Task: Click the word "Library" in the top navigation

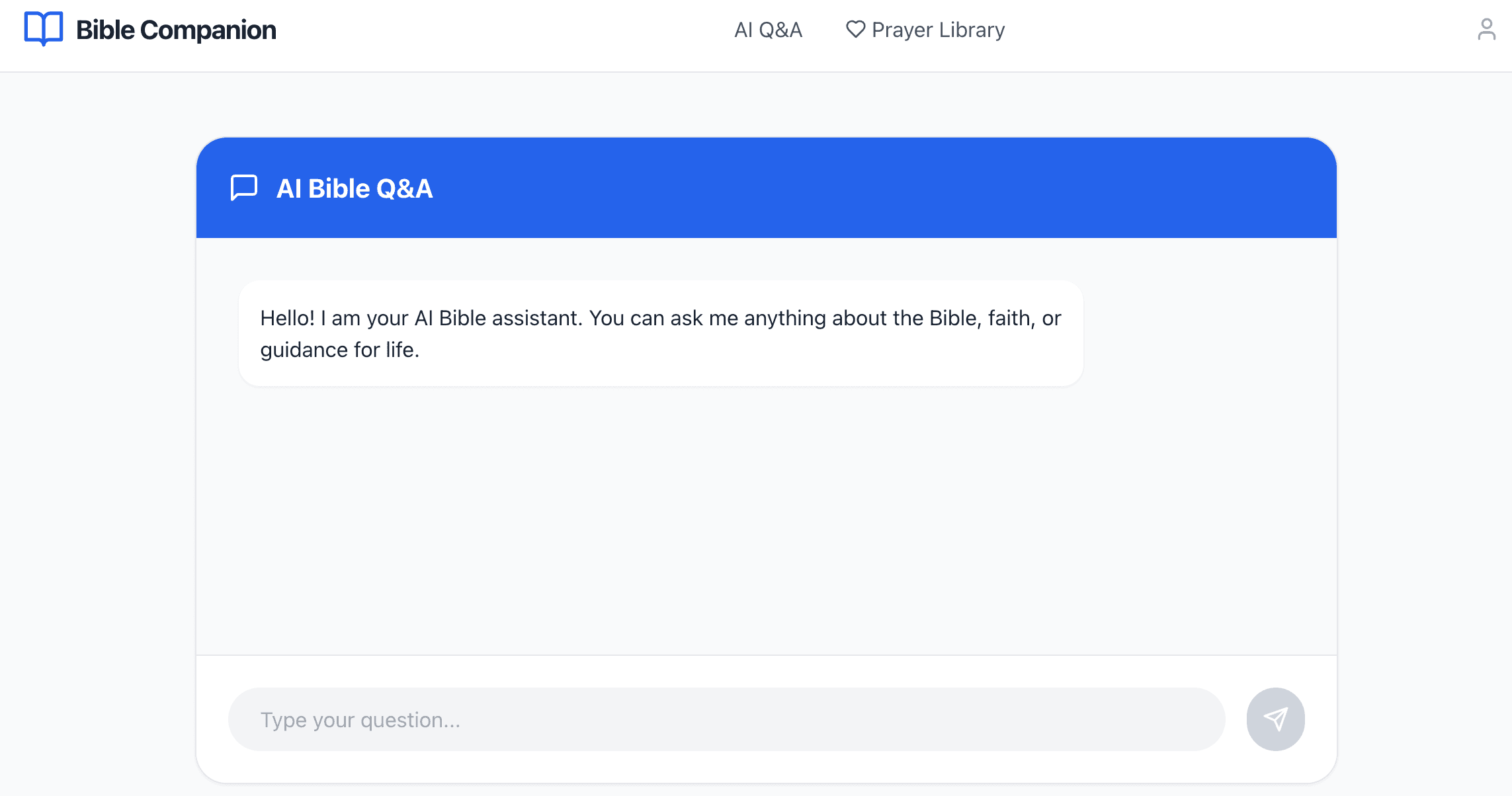Action: [x=972, y=30]
